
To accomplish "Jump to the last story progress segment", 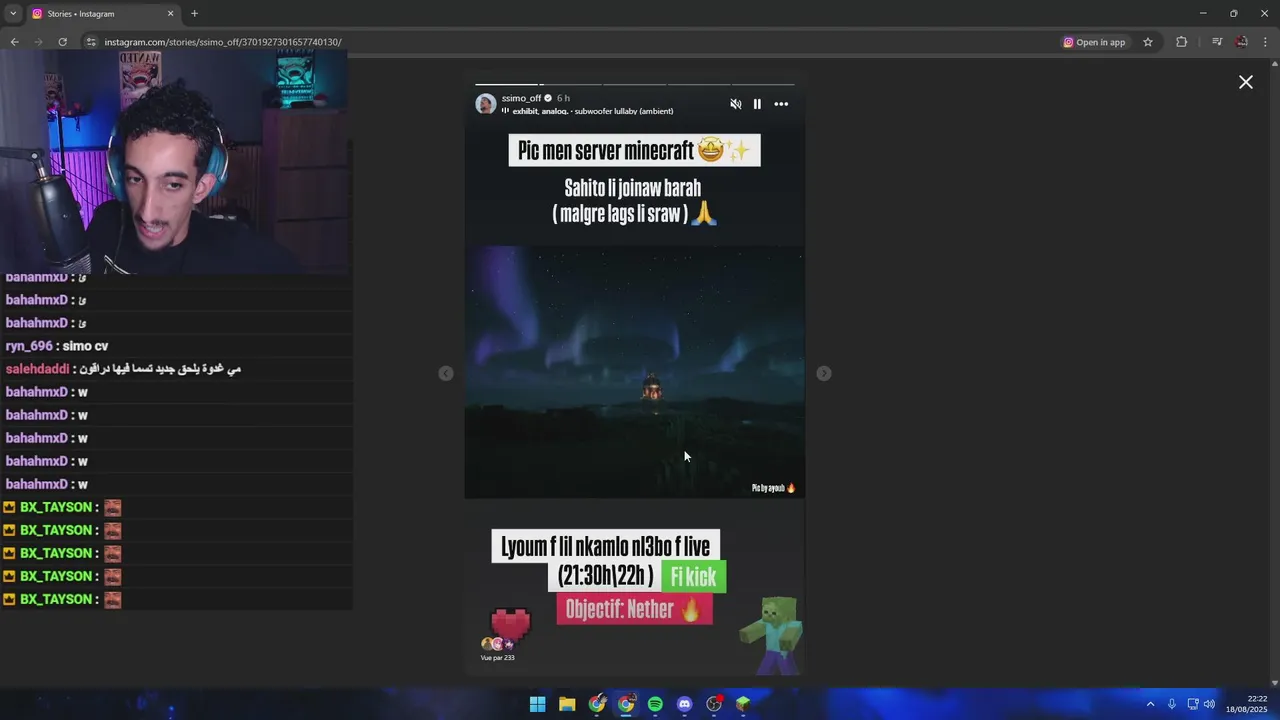I will [763, 84].
